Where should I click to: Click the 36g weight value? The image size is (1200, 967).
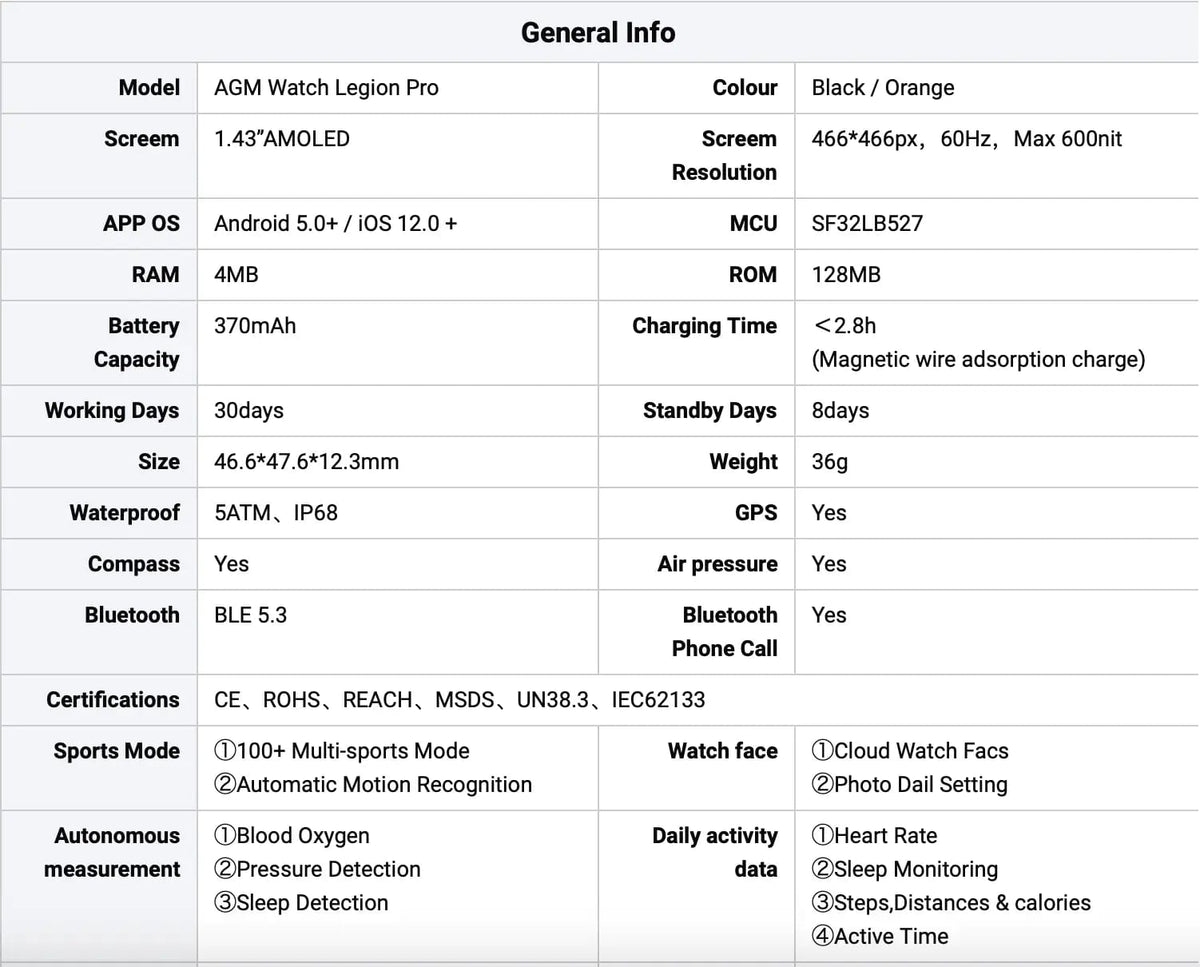tap(829, 462)
